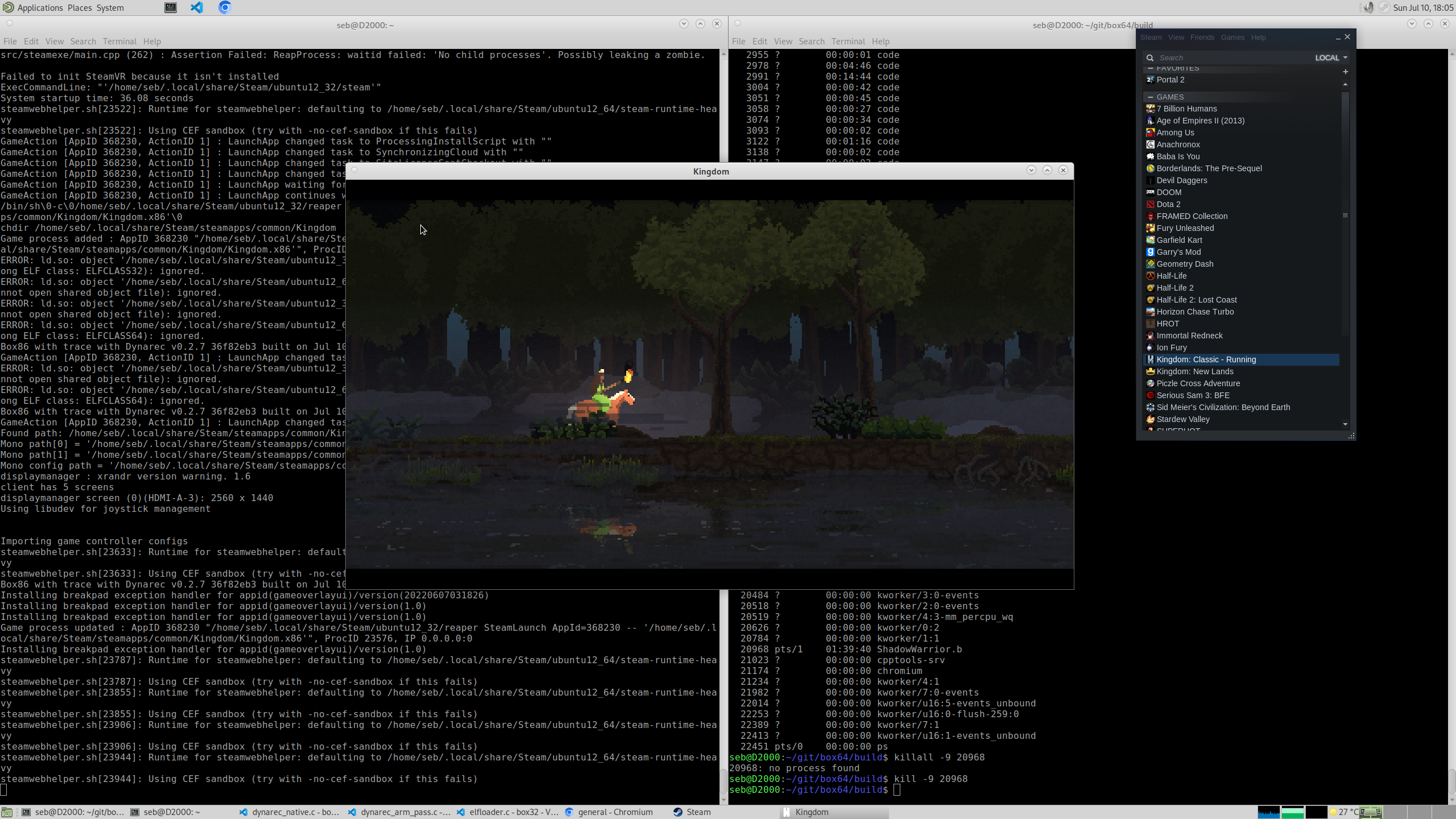The width and height of the screenshot is (1456, 819).
Task: Click the volume icon in system tray
Action: pyautogui.click(x=1368, y=7)
